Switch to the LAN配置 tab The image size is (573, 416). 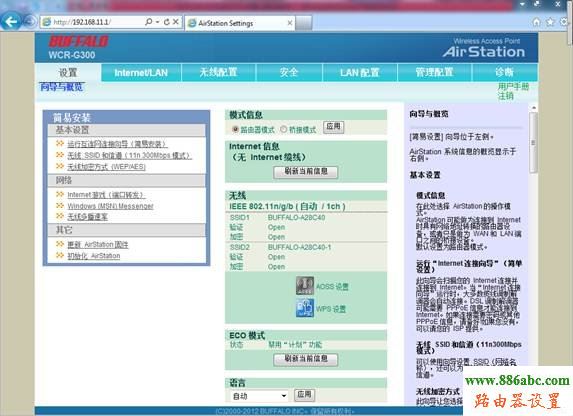(360, 72)
